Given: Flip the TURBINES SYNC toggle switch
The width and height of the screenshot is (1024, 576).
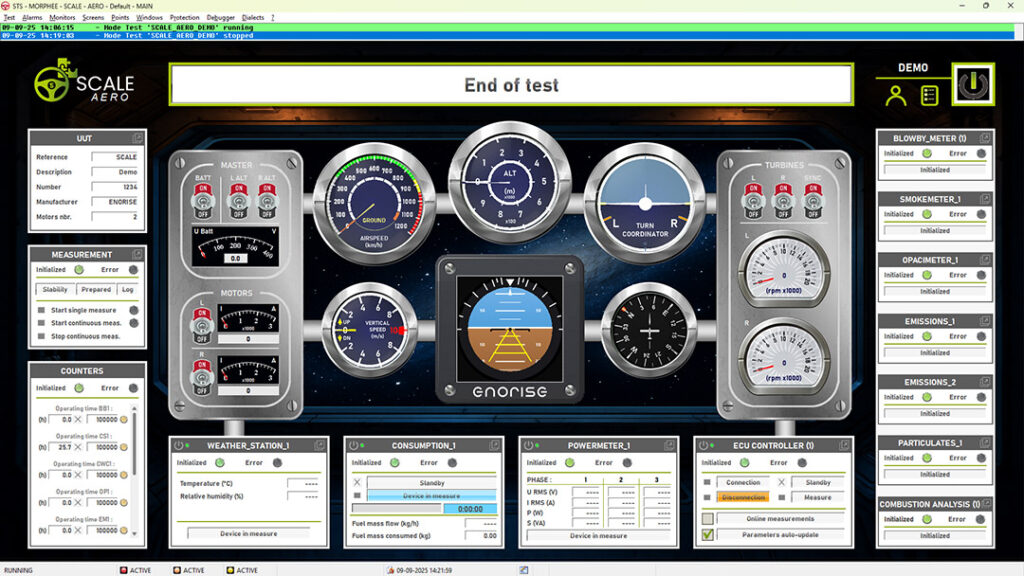Looking at the screenshot, I should tap(812, 201).
